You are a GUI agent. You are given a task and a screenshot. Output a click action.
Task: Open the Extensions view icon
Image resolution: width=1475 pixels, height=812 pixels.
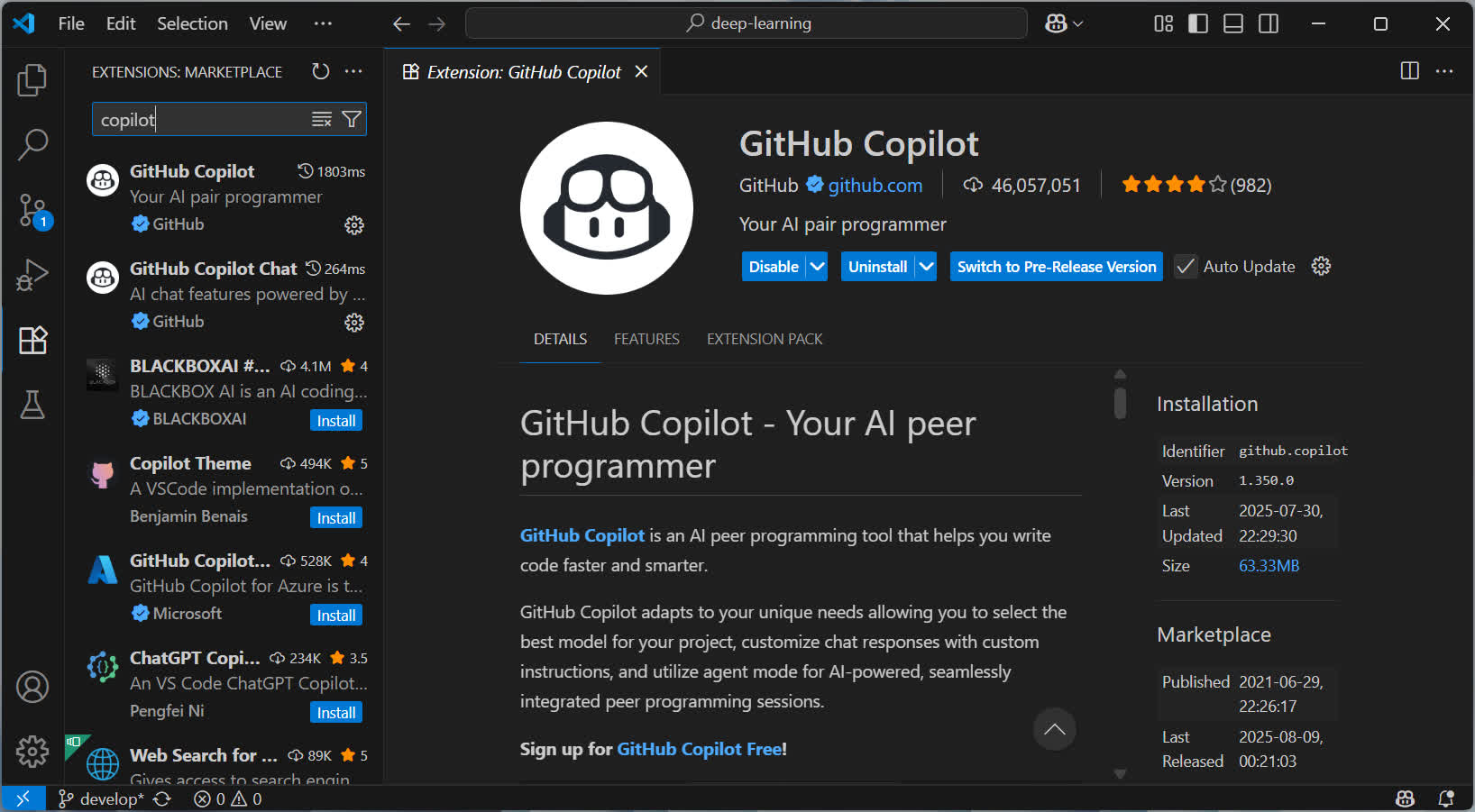[32, 340]
